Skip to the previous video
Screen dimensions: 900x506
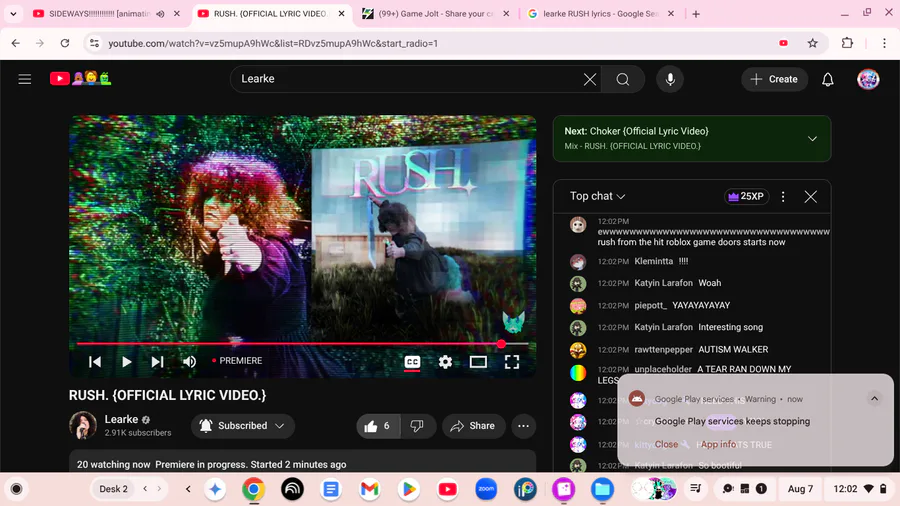click(x=95, y=361)
